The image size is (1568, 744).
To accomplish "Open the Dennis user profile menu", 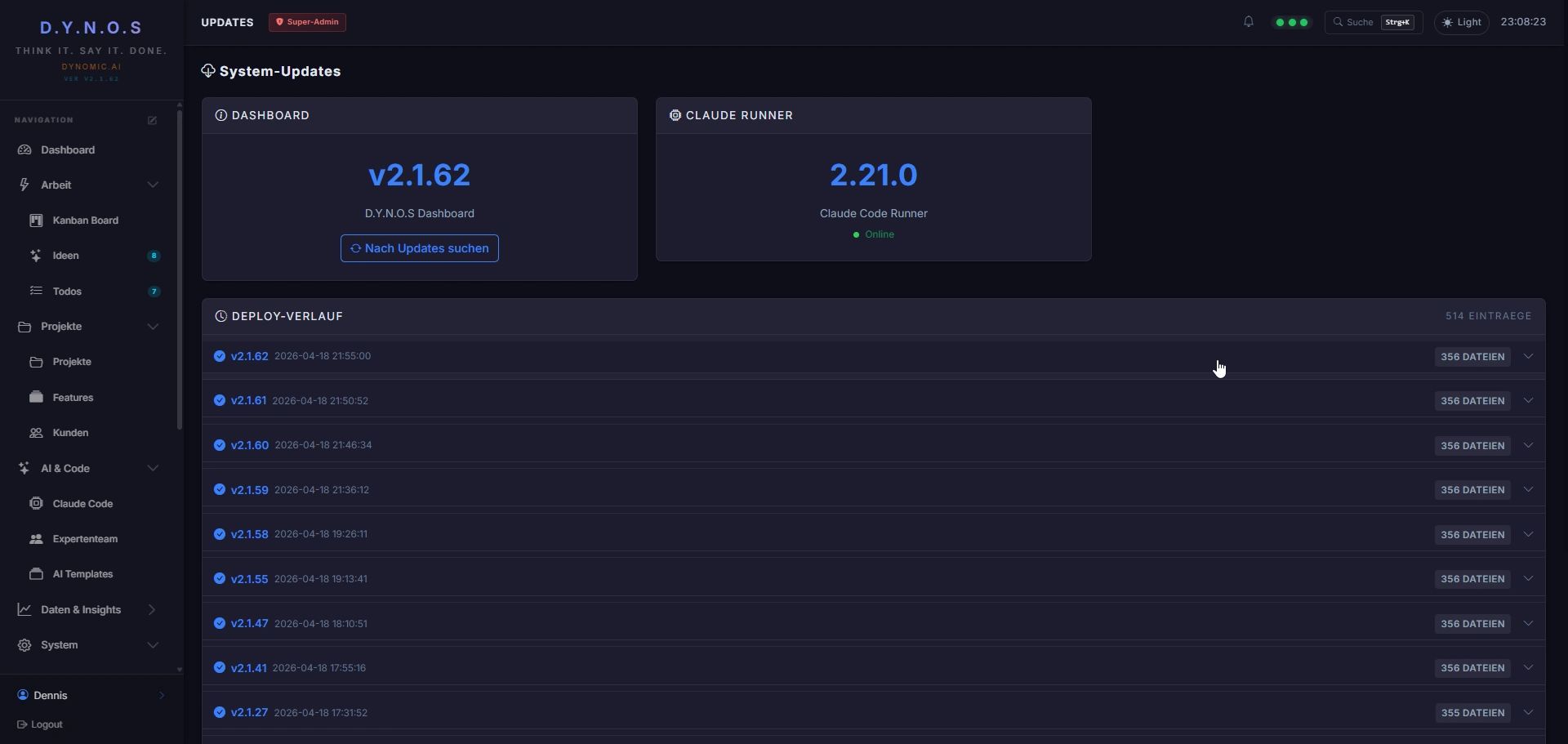I will point(91,695).
